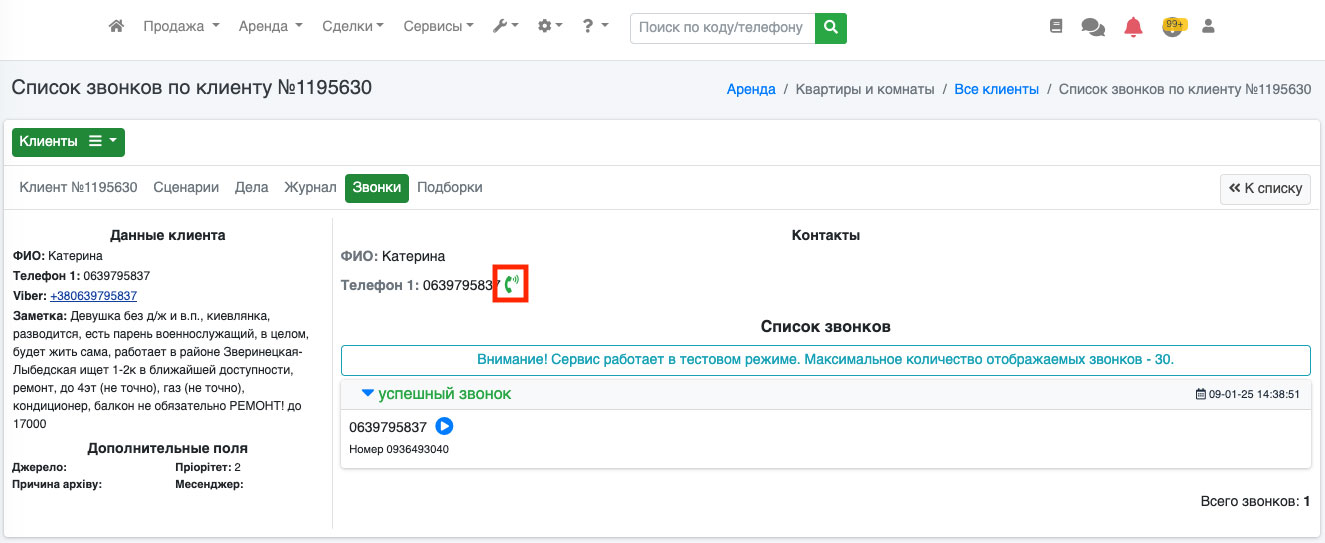Open the Аренда dropdown menu
This screenshot has height=543, width=1325.
270,27
